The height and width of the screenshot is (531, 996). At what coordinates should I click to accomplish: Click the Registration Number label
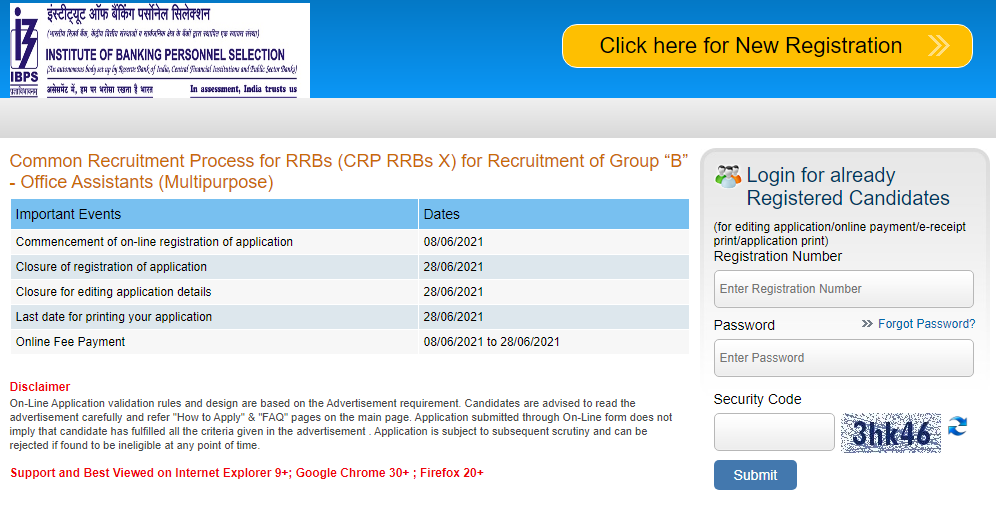[x=777, y=256]
